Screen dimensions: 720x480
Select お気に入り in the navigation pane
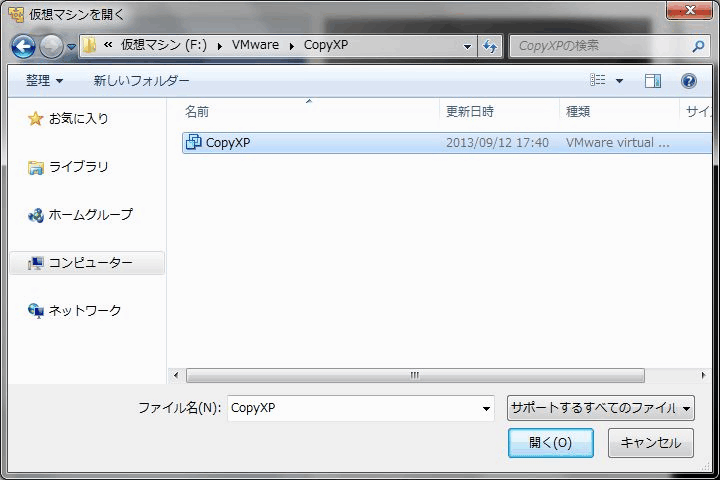click(79, 119)
